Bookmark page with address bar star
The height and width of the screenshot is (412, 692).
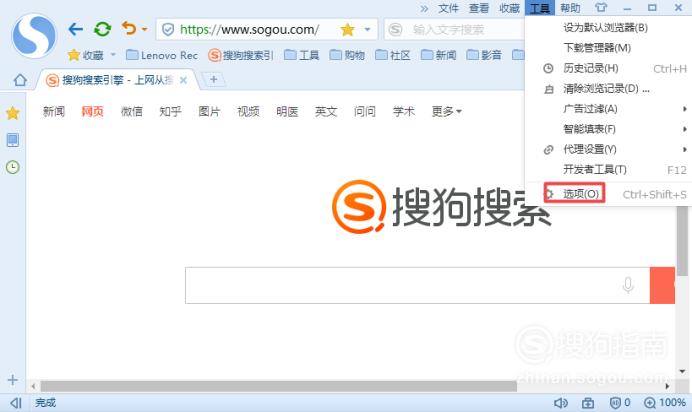point(348,30)
